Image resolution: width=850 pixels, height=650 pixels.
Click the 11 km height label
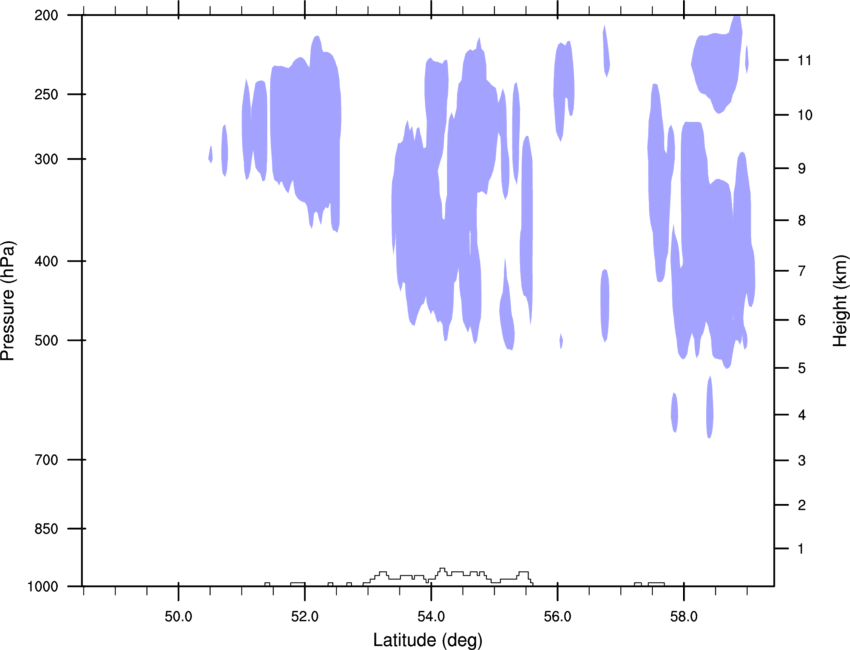[805, 60]
